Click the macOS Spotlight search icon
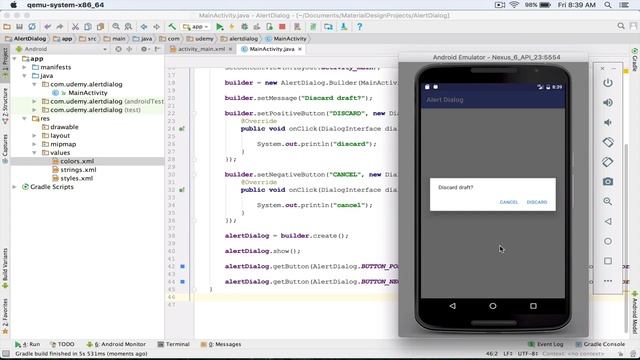 coord(608,5)
